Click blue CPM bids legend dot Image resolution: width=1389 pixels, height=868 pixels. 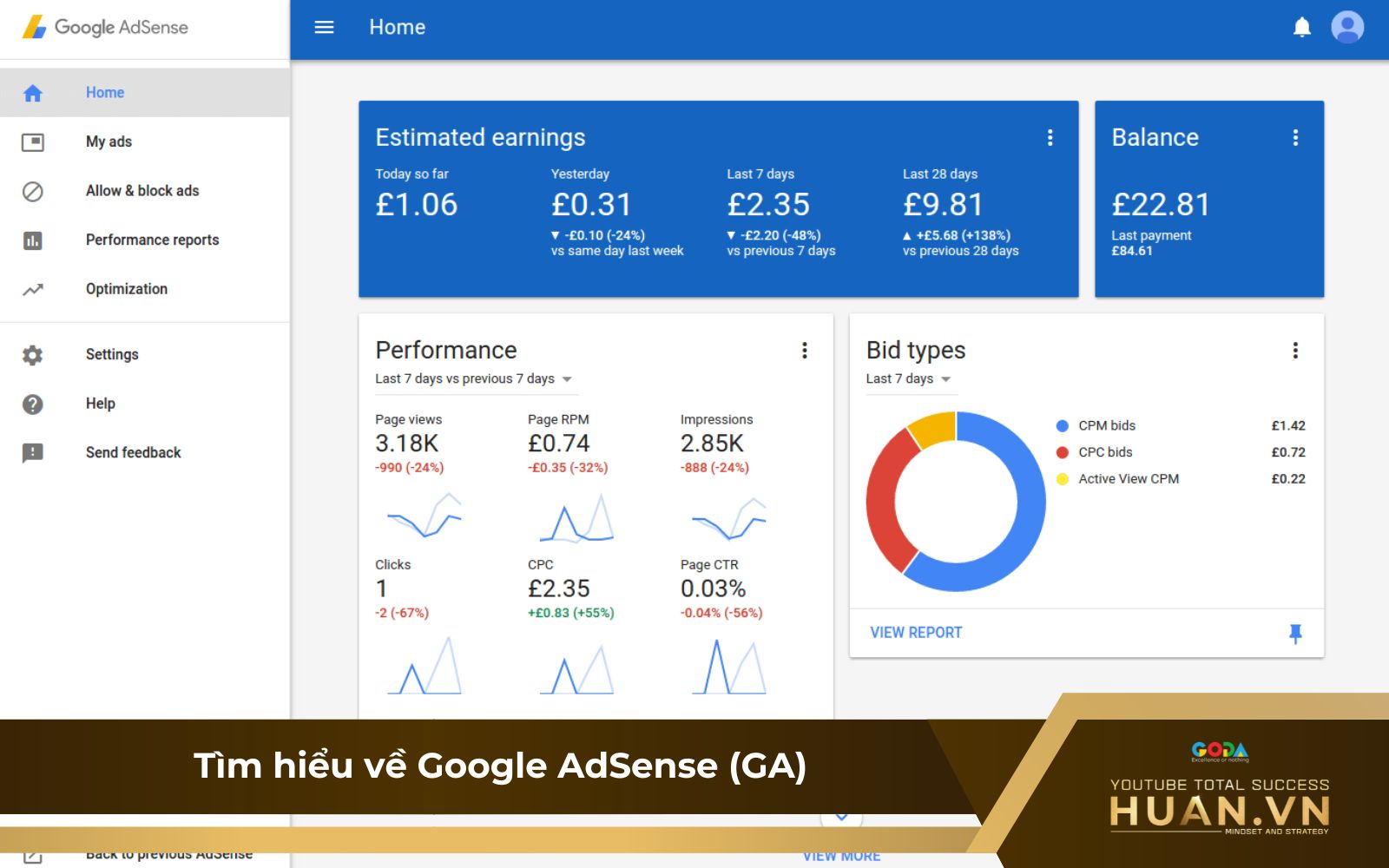[1062, 426]
